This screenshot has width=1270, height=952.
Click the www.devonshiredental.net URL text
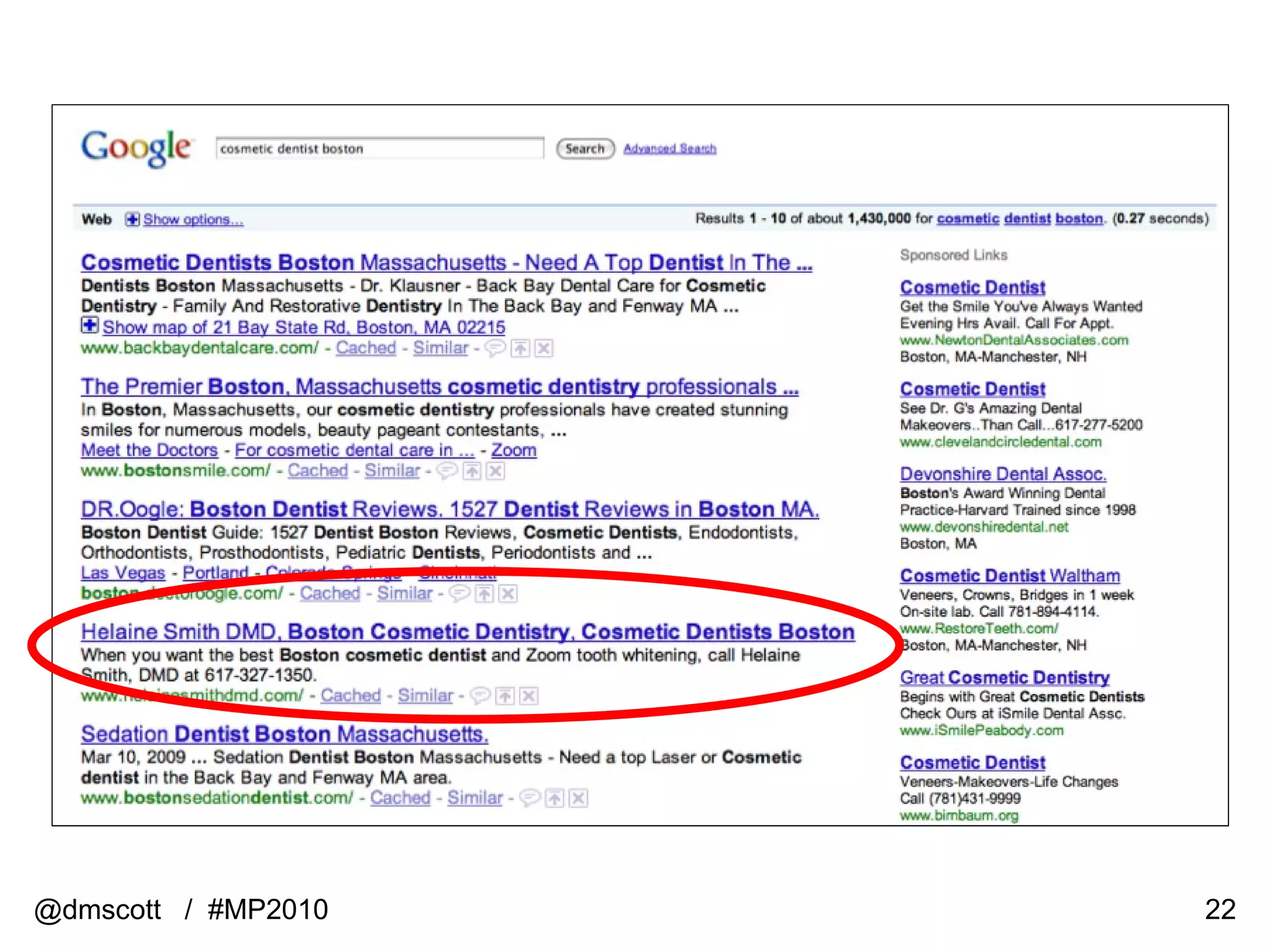(984, 527)
